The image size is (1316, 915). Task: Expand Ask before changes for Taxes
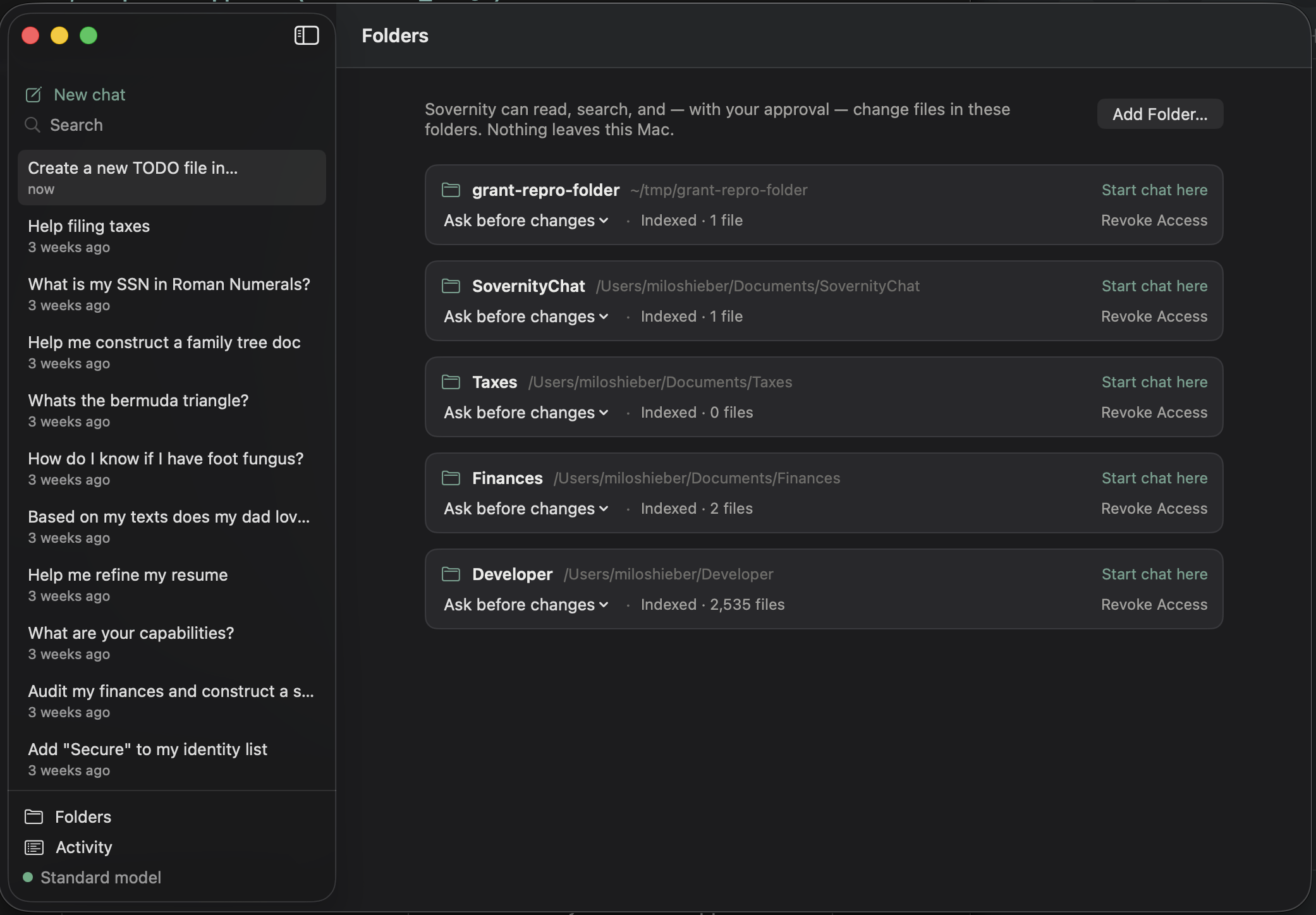pyautogui.click(x=526, y=413)
